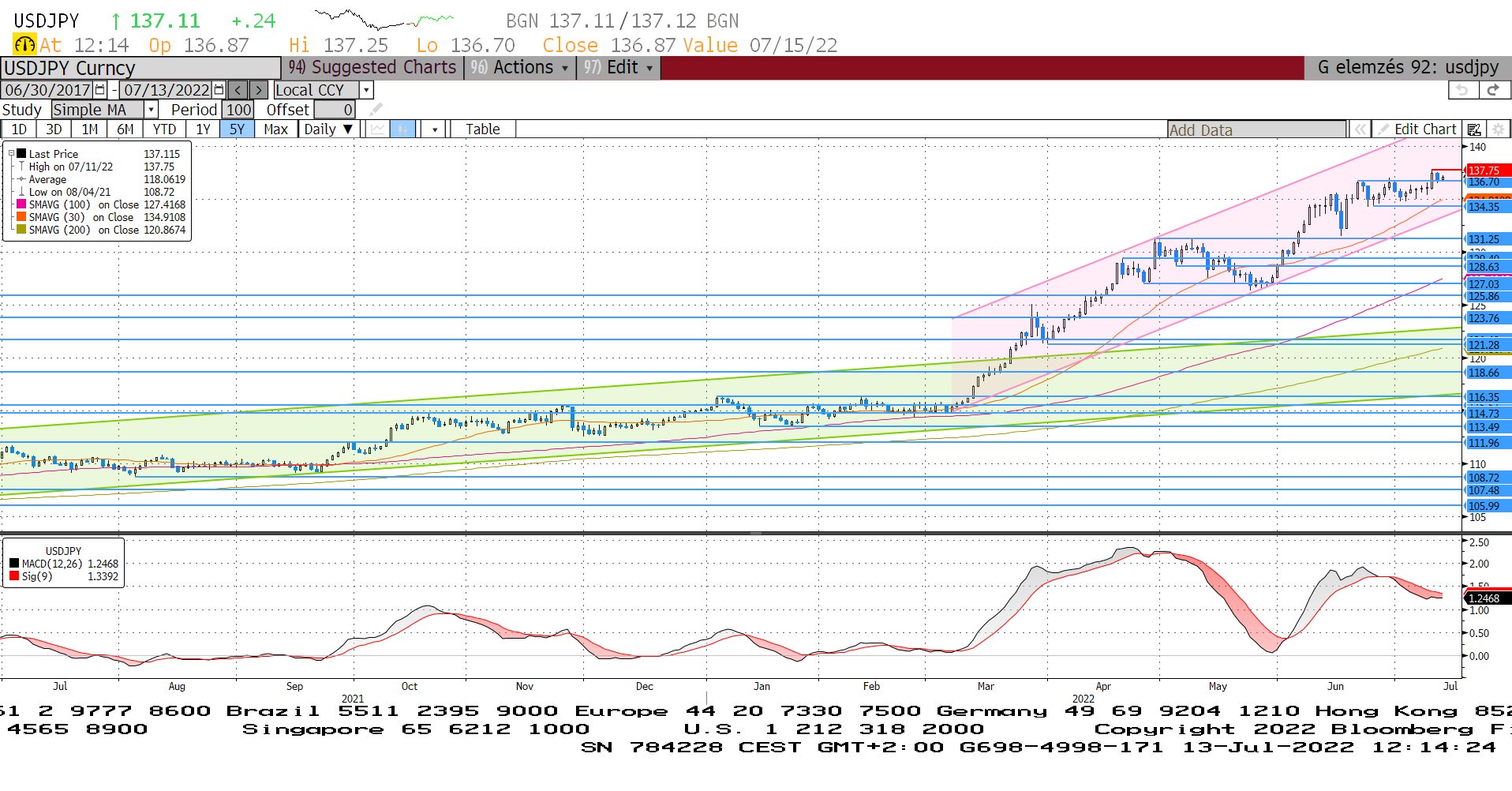
Task: Click the High on 07/11/22 legend row
Action: [101, 167]
